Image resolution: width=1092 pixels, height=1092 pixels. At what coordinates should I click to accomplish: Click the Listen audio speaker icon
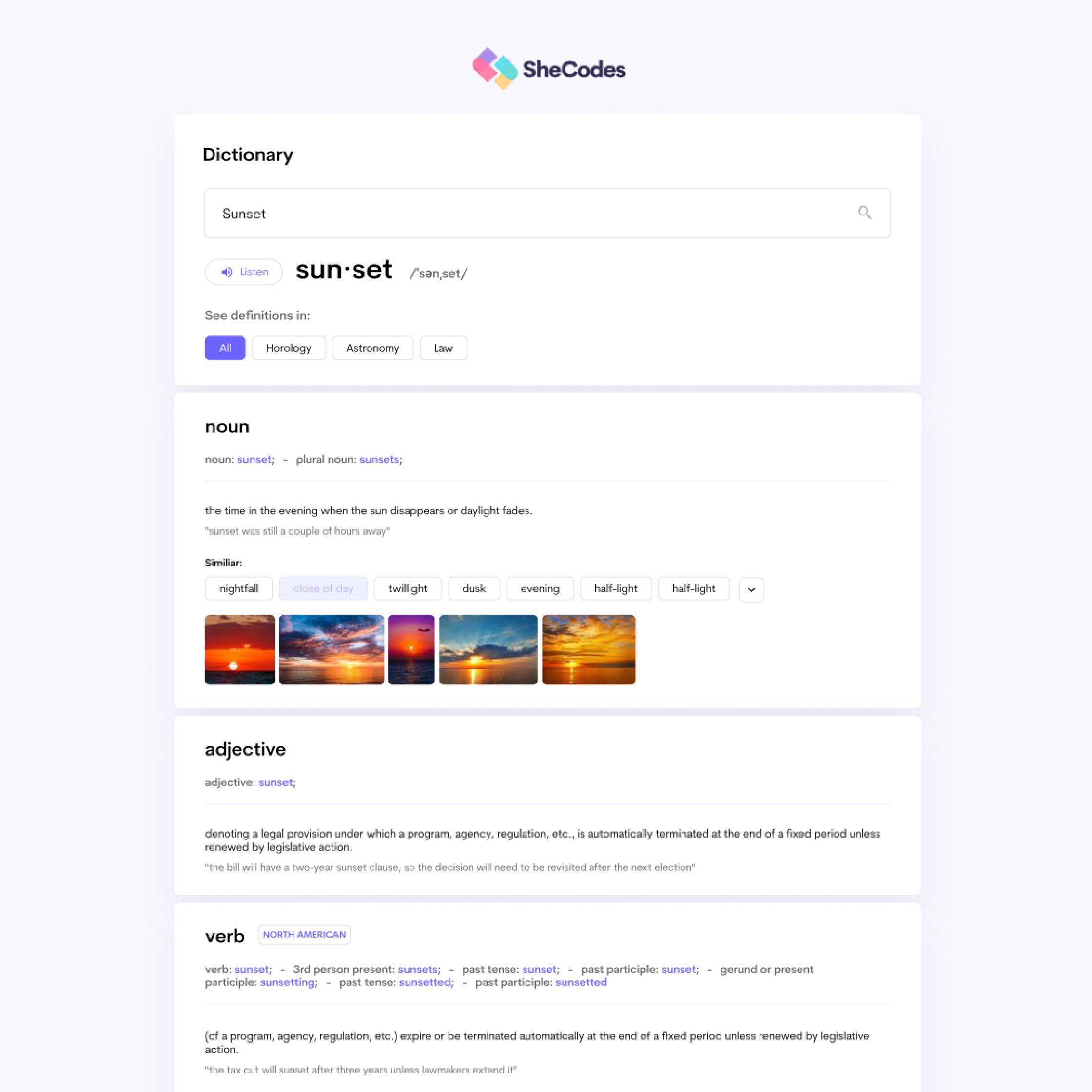[x=226, y=272]
